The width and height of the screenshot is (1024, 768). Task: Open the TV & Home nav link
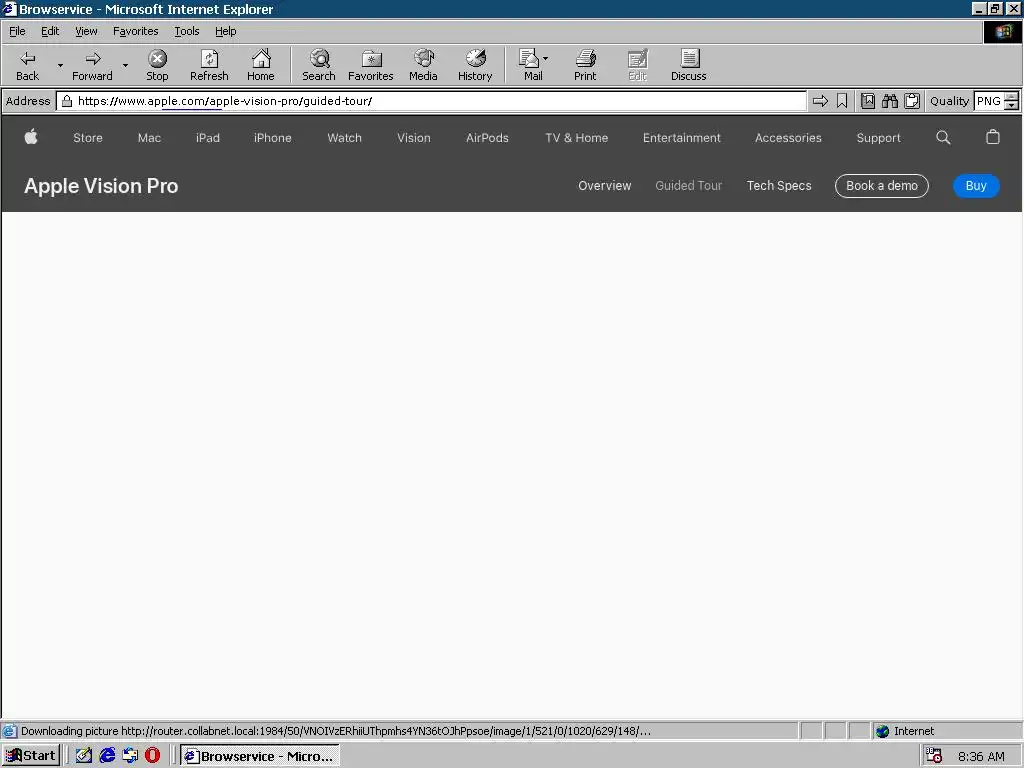pyautogui.click(x=577, y=138)
